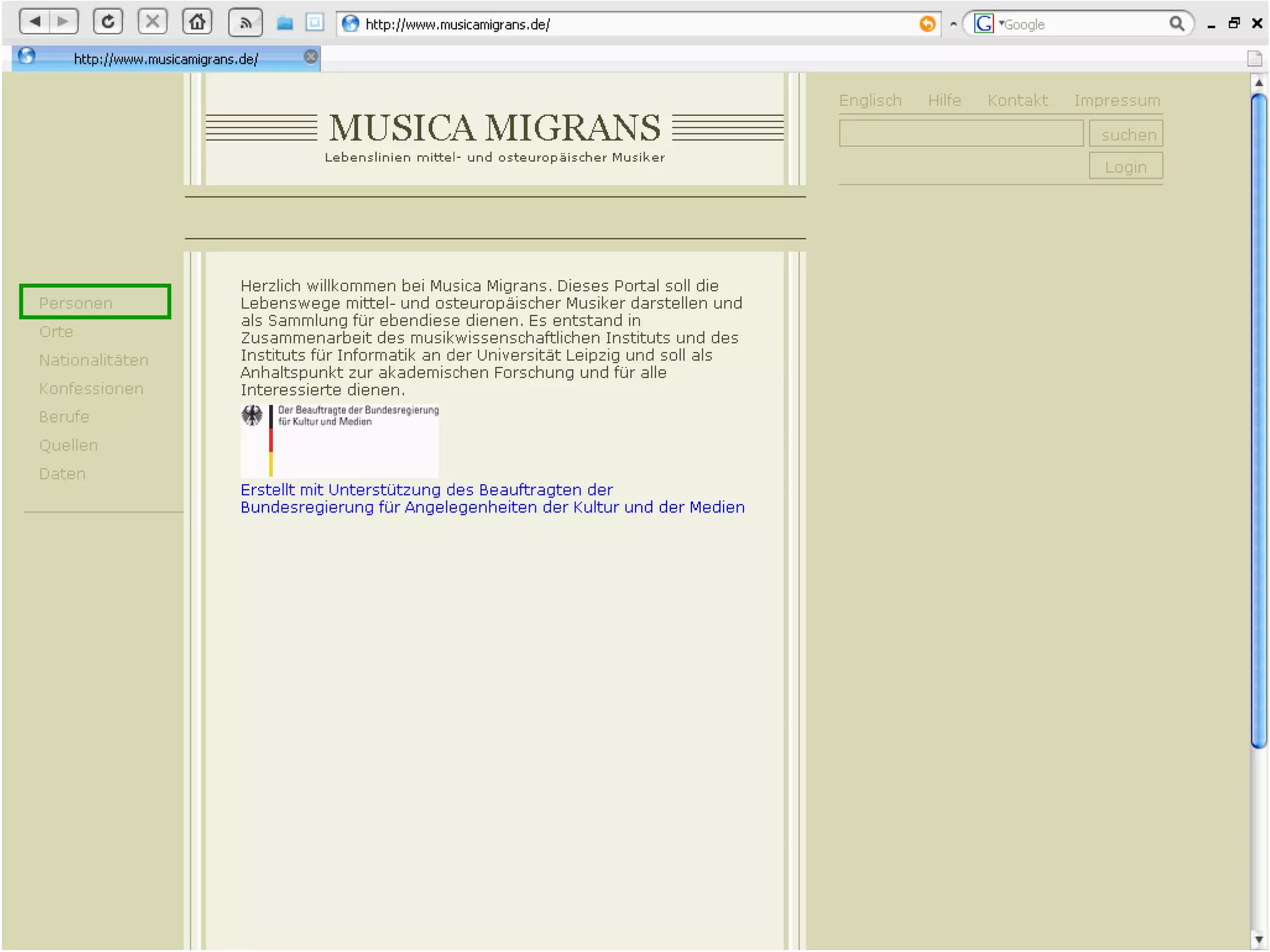This screenshot has height=952, width=1270.
Task: Reload the page with refresh icon
Action: pos(108,23)
